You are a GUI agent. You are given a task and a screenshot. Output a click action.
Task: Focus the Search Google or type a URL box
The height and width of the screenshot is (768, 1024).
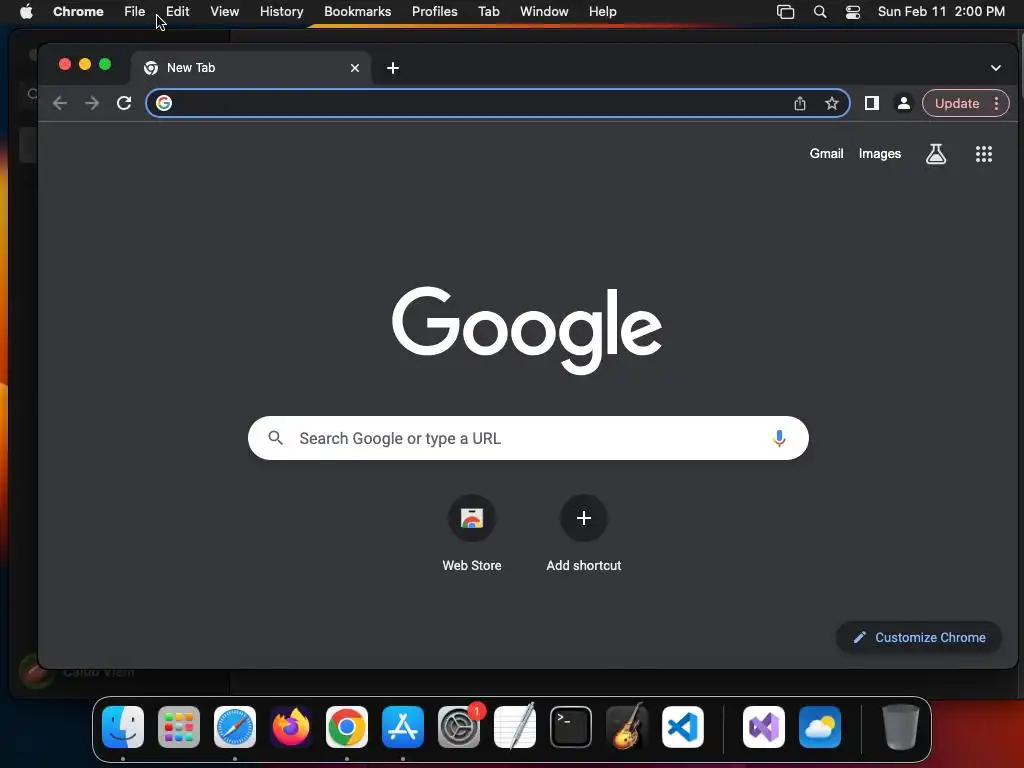click(x=528, y=438)
